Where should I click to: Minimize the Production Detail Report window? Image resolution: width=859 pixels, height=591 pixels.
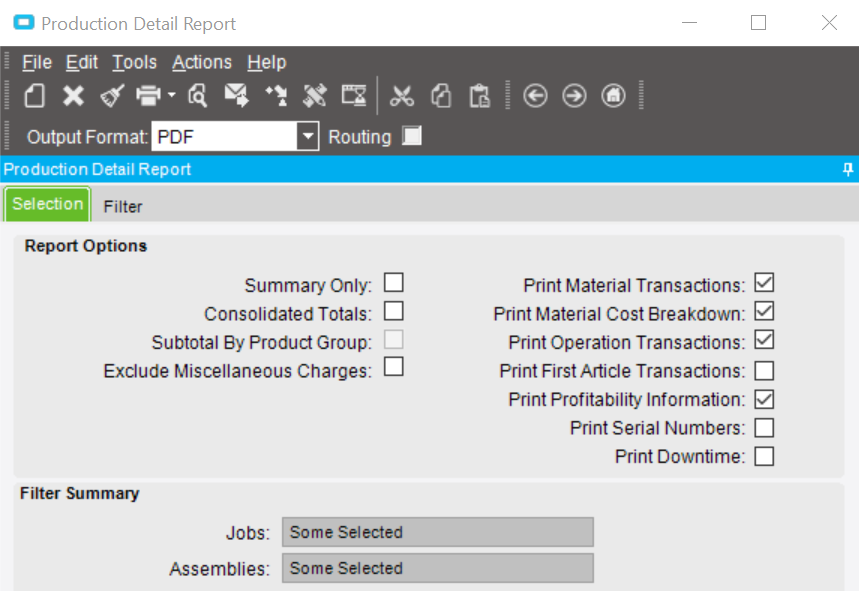coord(689,23)
